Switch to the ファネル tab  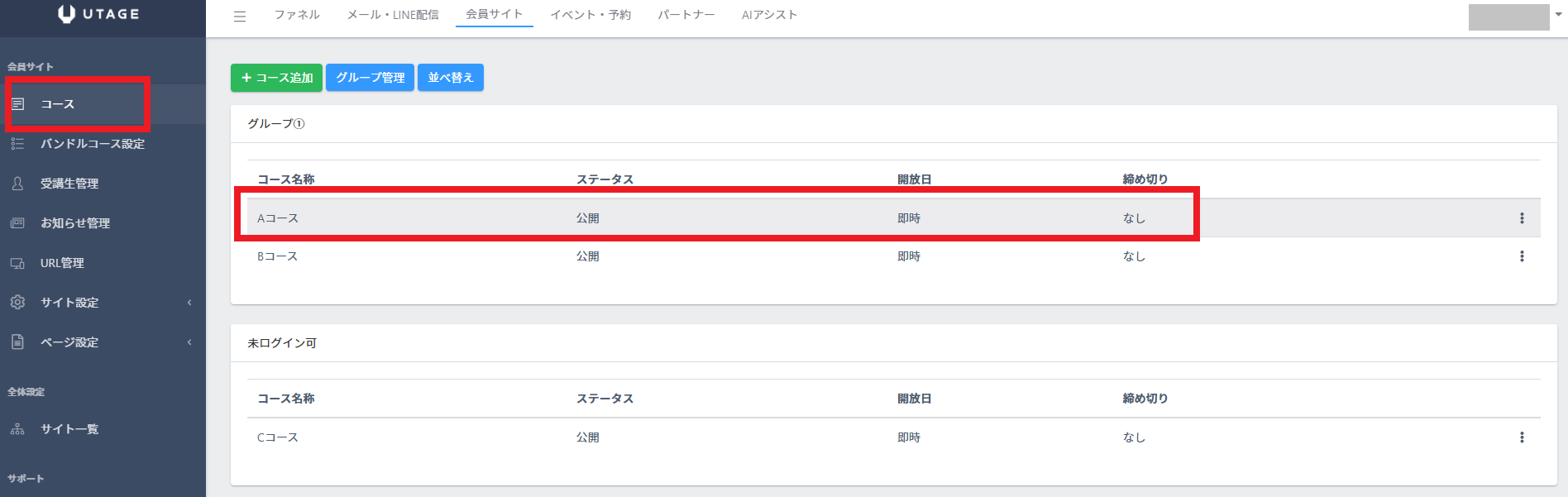coord(297,15)
